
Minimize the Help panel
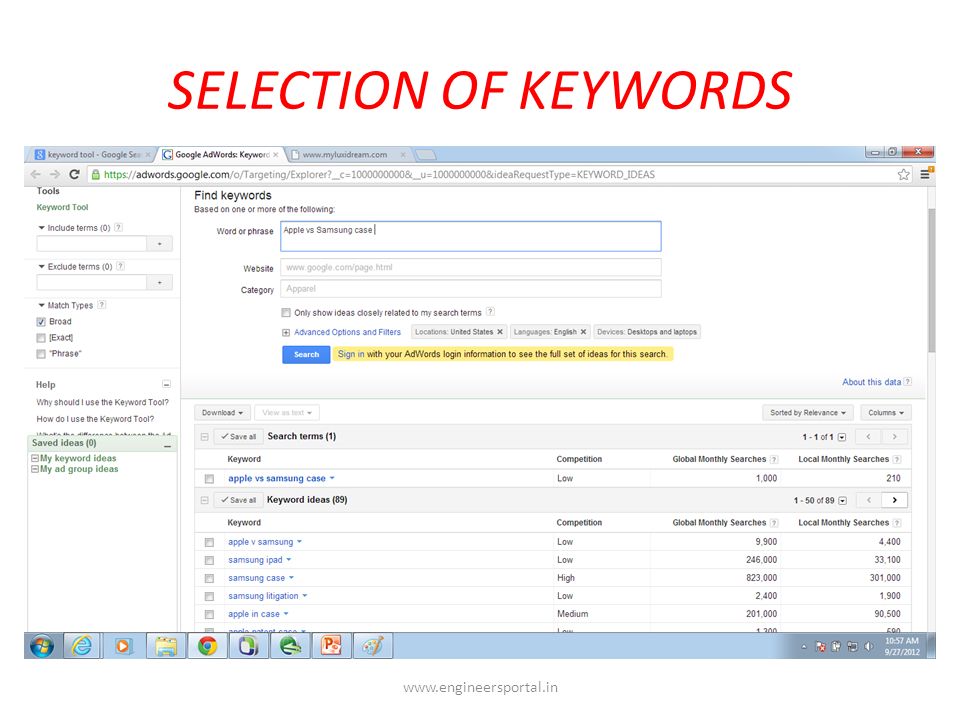click(x=166, y=384)
